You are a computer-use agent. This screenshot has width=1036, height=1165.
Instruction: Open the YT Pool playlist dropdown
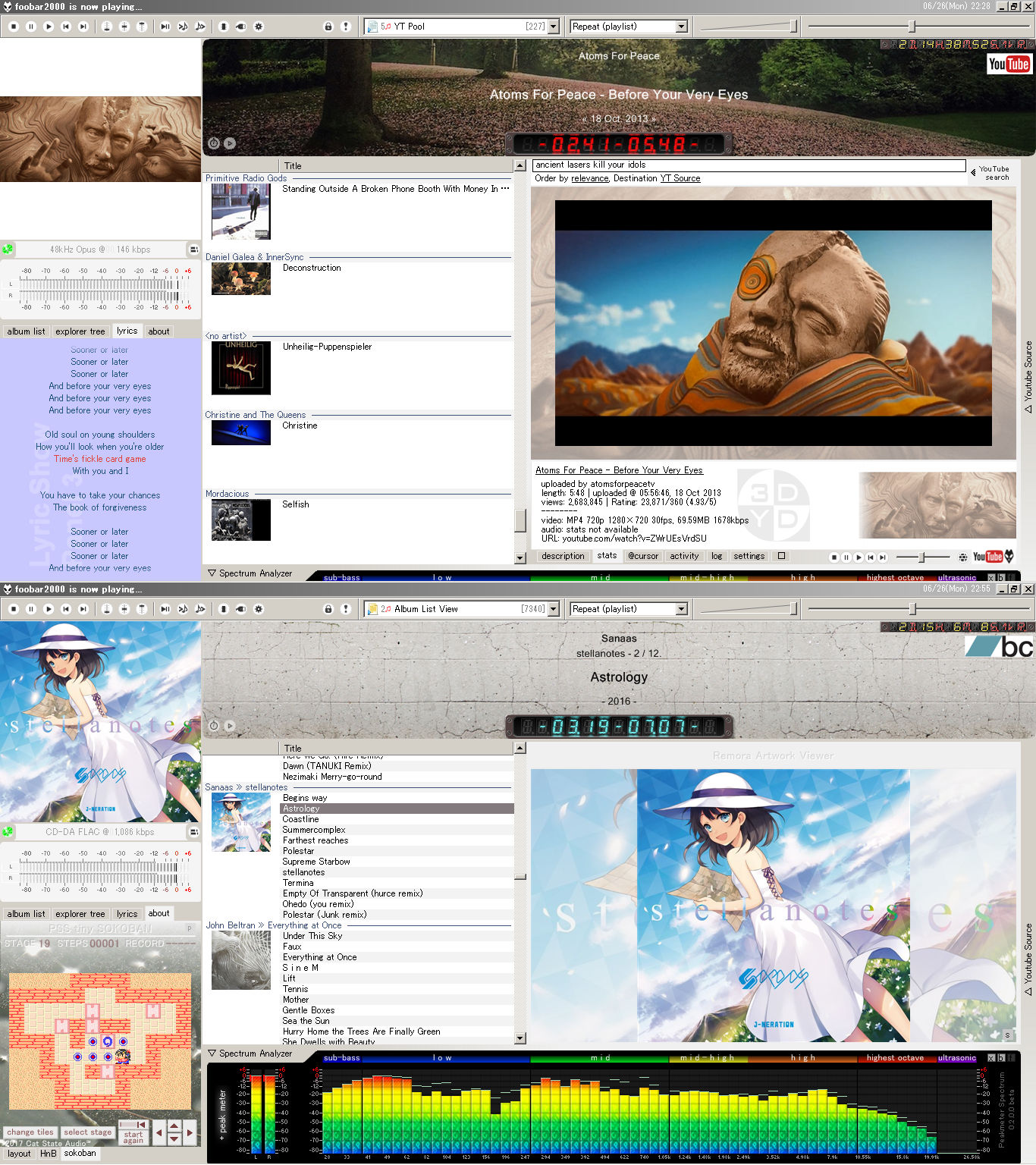[x=554, y=27]
